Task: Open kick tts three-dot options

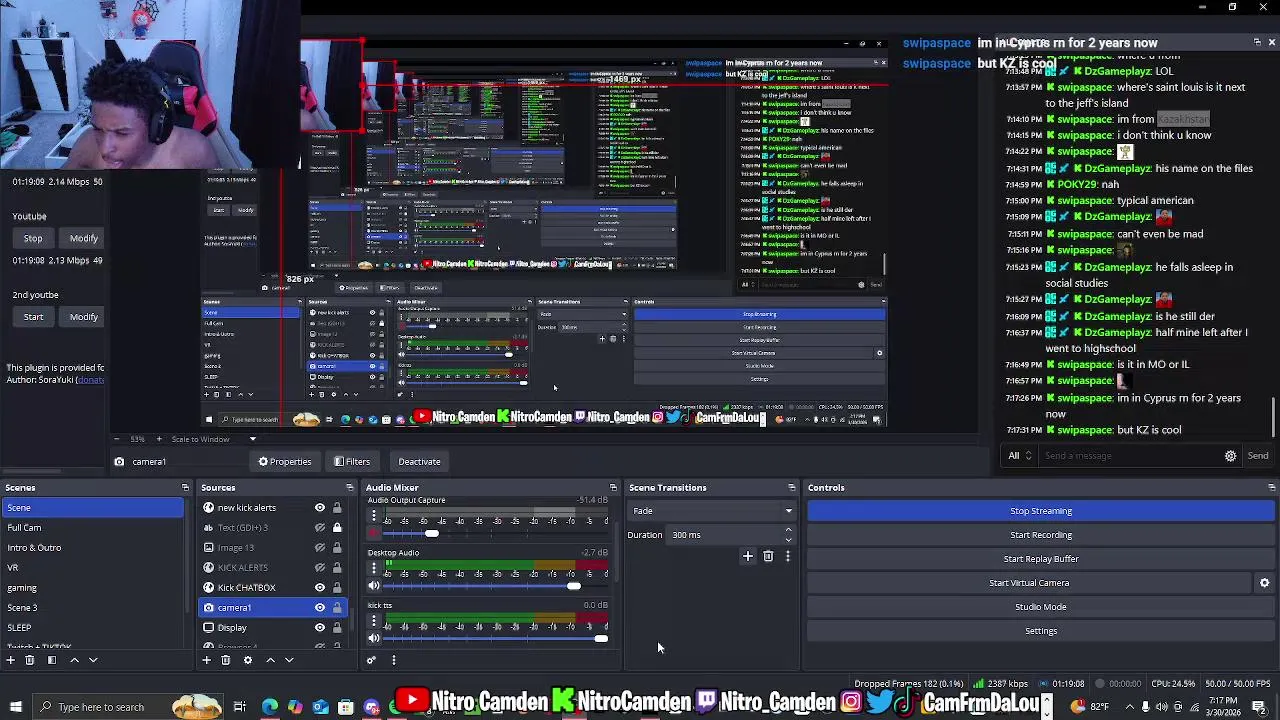Action: pos(374,622)
